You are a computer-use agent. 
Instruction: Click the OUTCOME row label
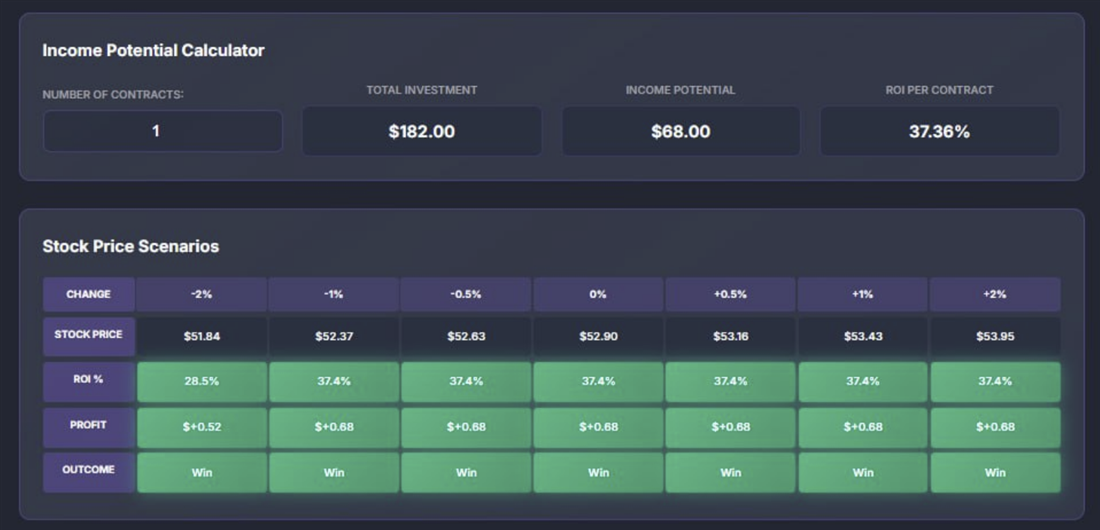88,471
